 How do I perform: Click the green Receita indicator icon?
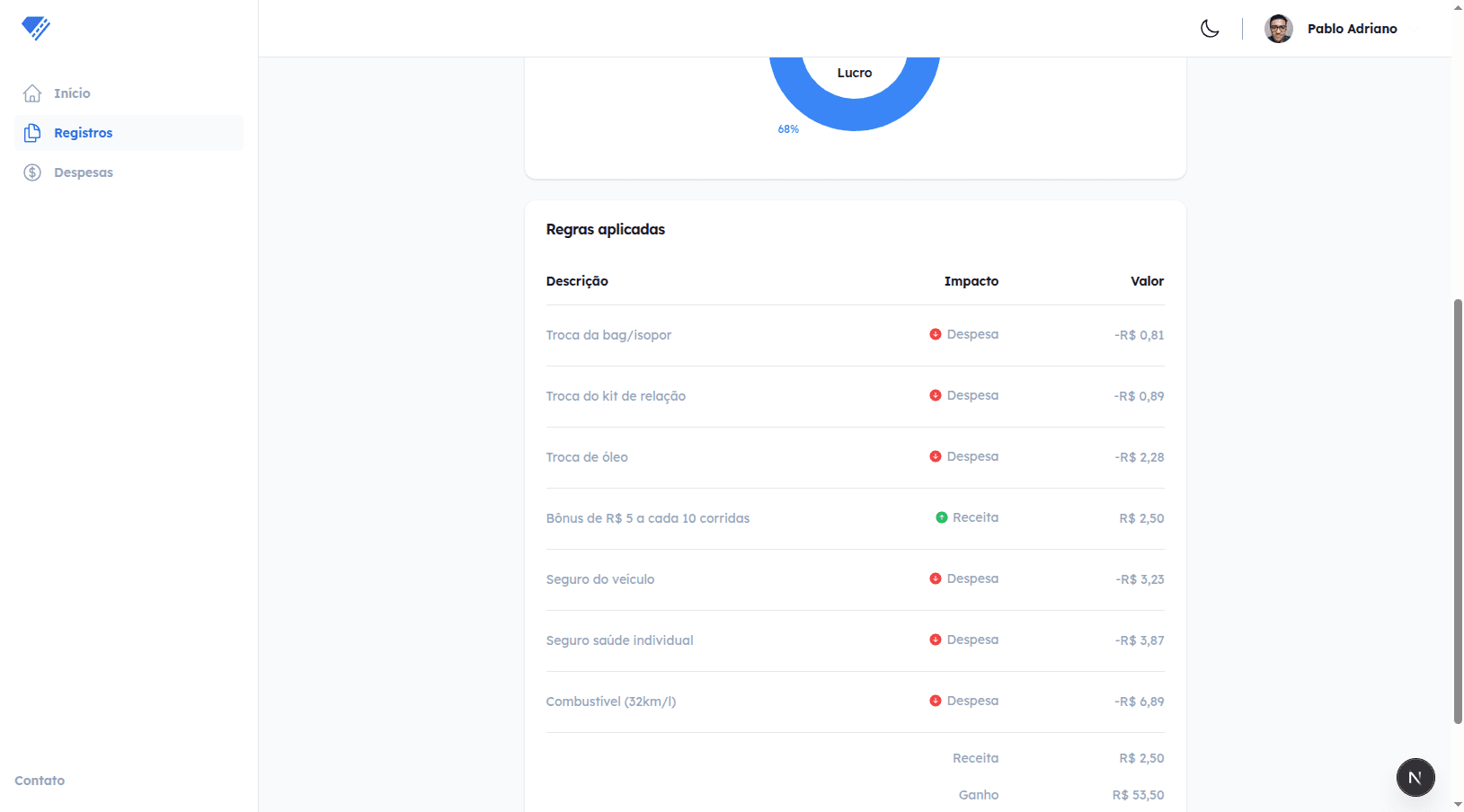pos(942,517)
